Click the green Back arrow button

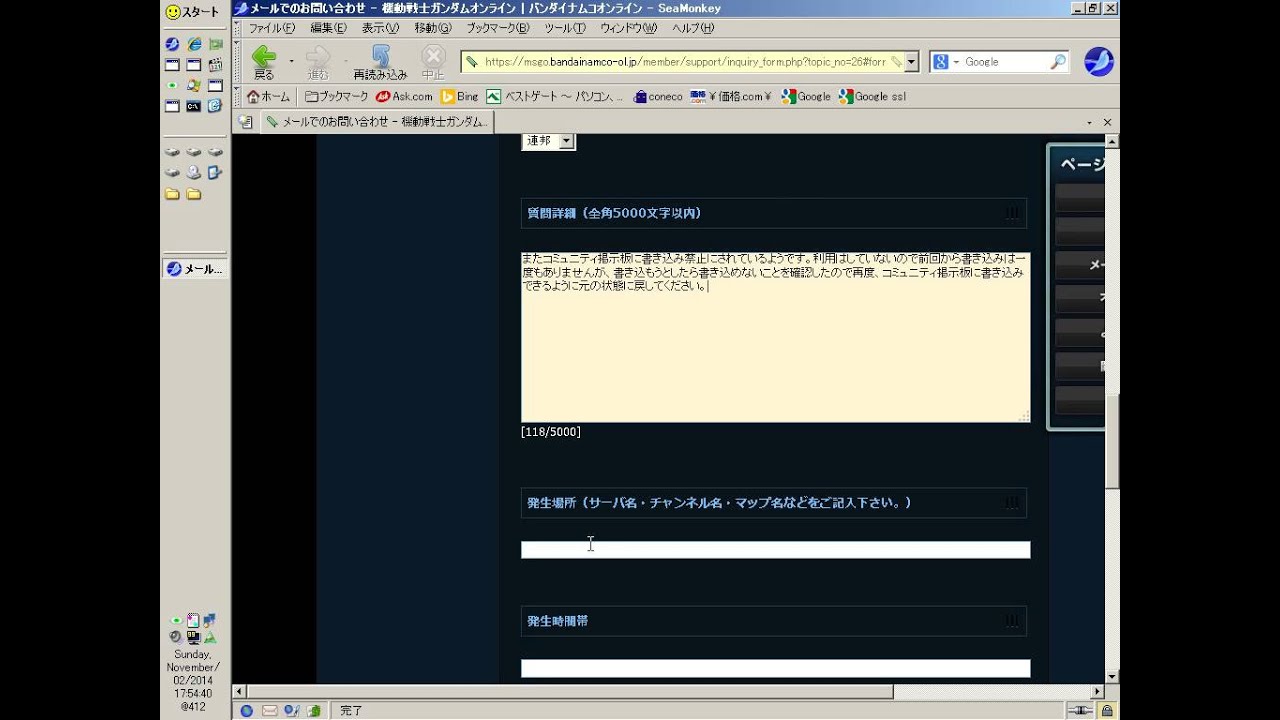pos(264,61)
